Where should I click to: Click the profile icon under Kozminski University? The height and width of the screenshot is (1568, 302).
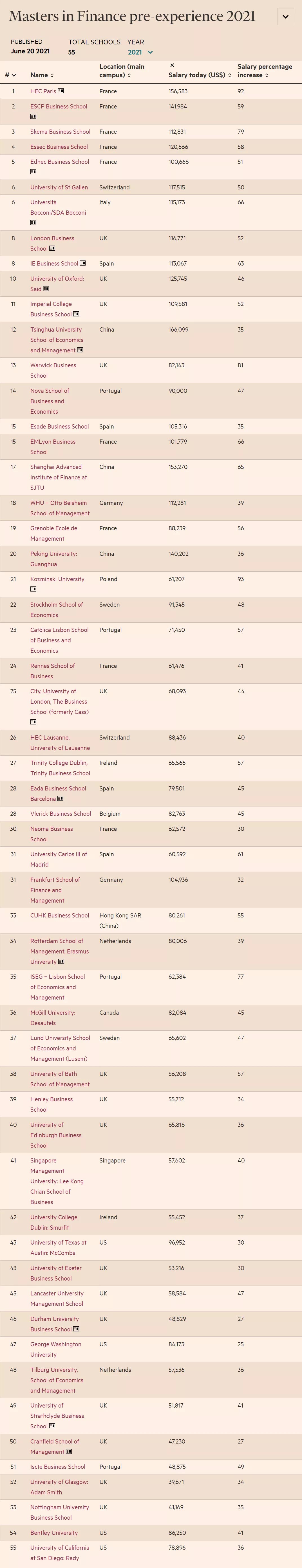[x=33, y=589]
